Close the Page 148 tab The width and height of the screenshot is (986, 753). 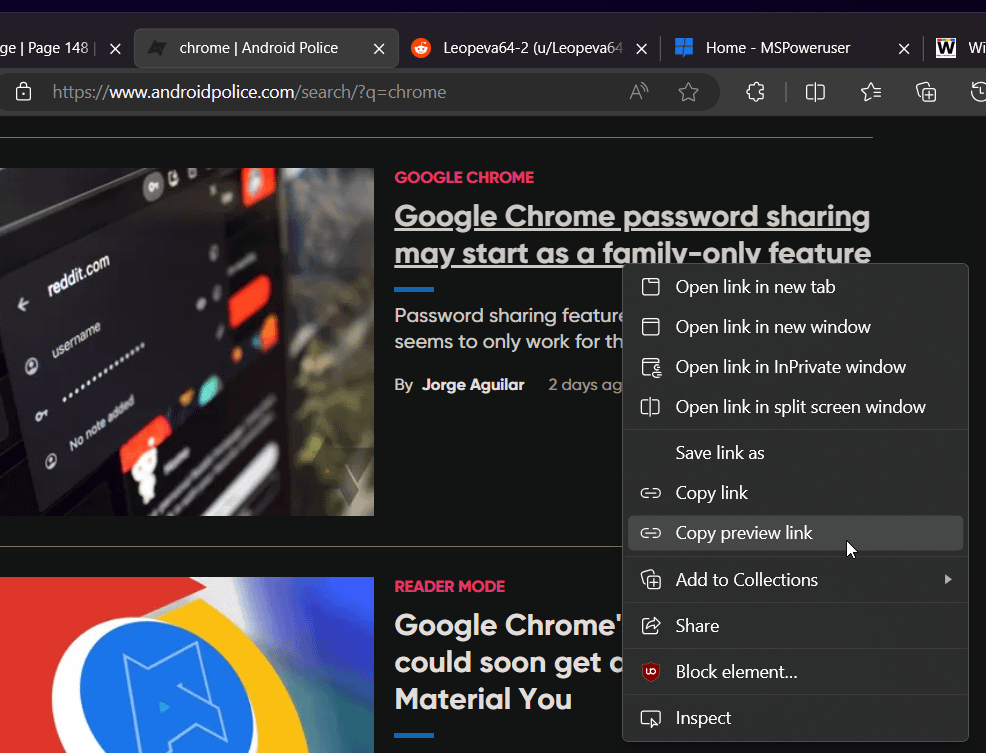click(x=116, y=48)
